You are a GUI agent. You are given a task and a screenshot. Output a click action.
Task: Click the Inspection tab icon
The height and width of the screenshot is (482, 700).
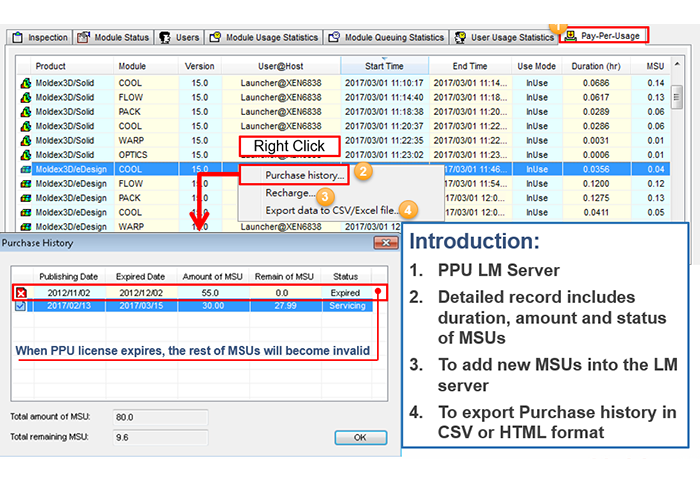(x=17, y=38)
